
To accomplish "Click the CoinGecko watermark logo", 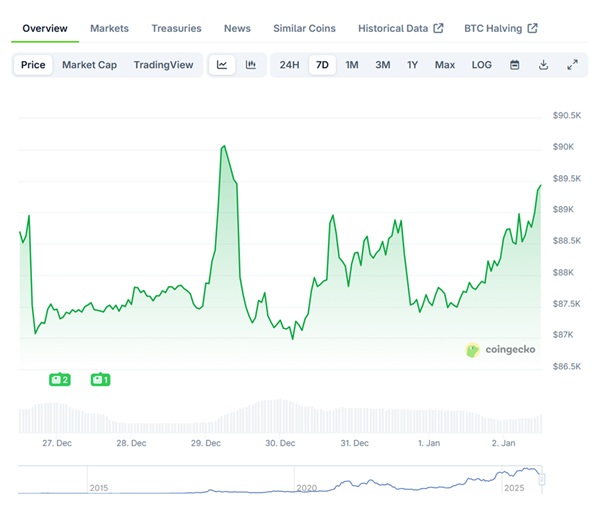I will click(x=500, y=350).
